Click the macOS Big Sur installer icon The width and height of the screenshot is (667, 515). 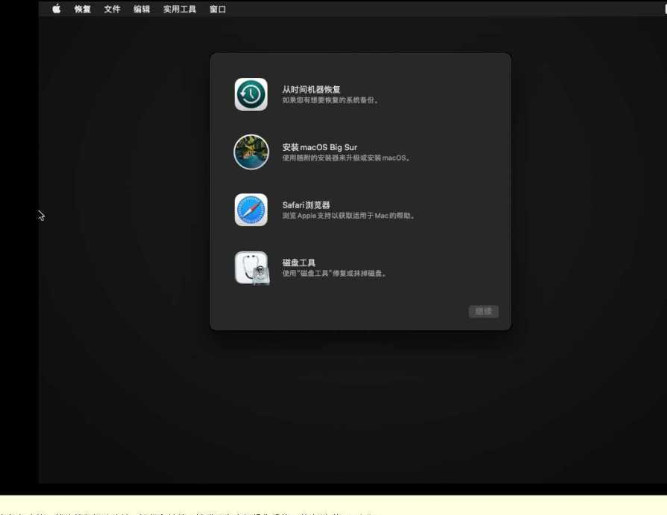tap(251, 152)
